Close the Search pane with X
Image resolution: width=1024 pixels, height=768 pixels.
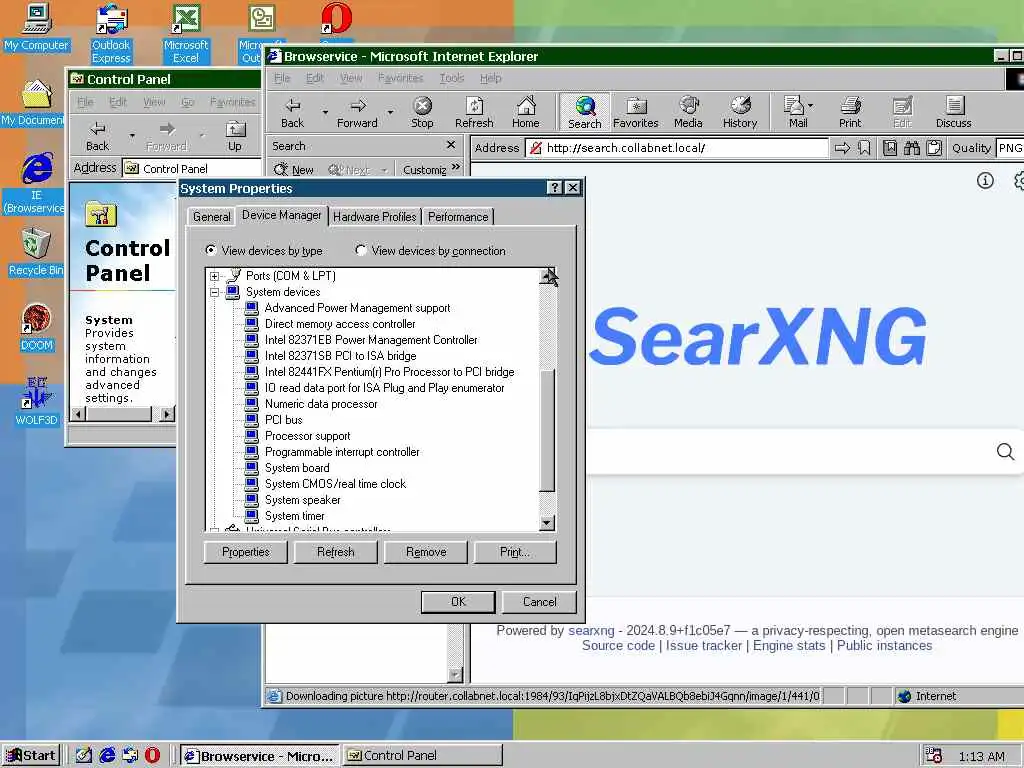(451, 145)
